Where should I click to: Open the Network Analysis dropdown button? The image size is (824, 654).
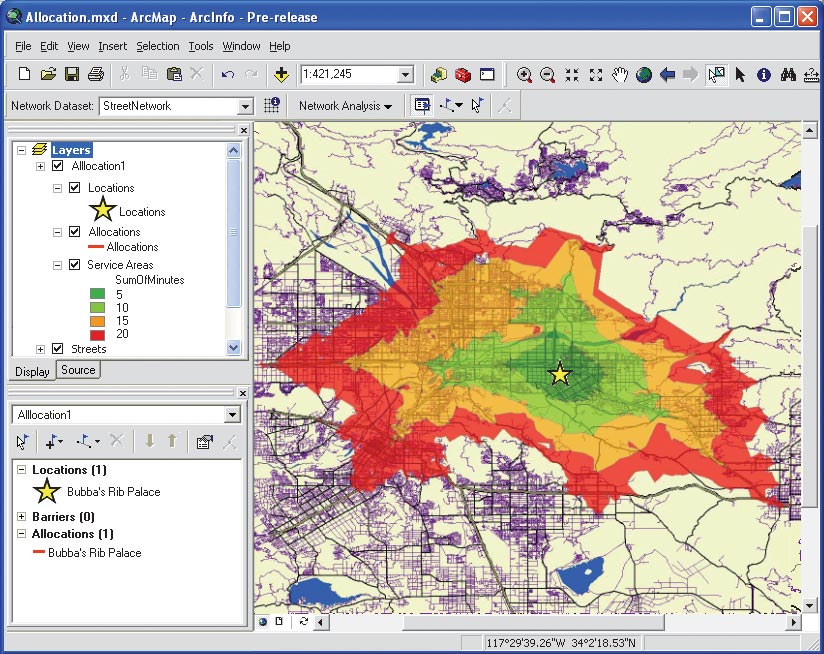click(345, 106)
